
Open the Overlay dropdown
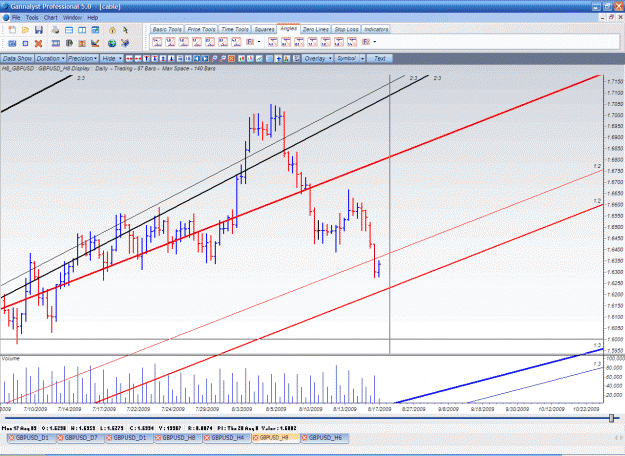318,59
